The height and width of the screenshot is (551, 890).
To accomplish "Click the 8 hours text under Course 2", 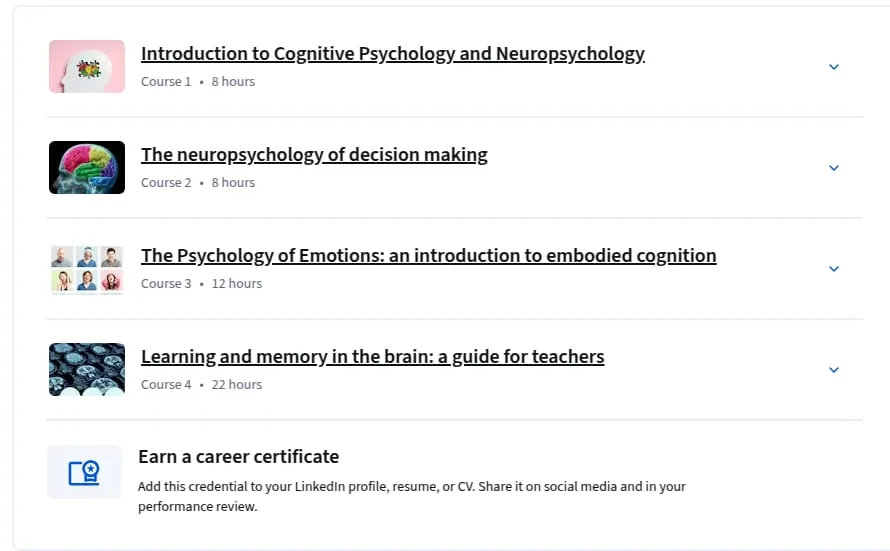I will click(233, 183).
